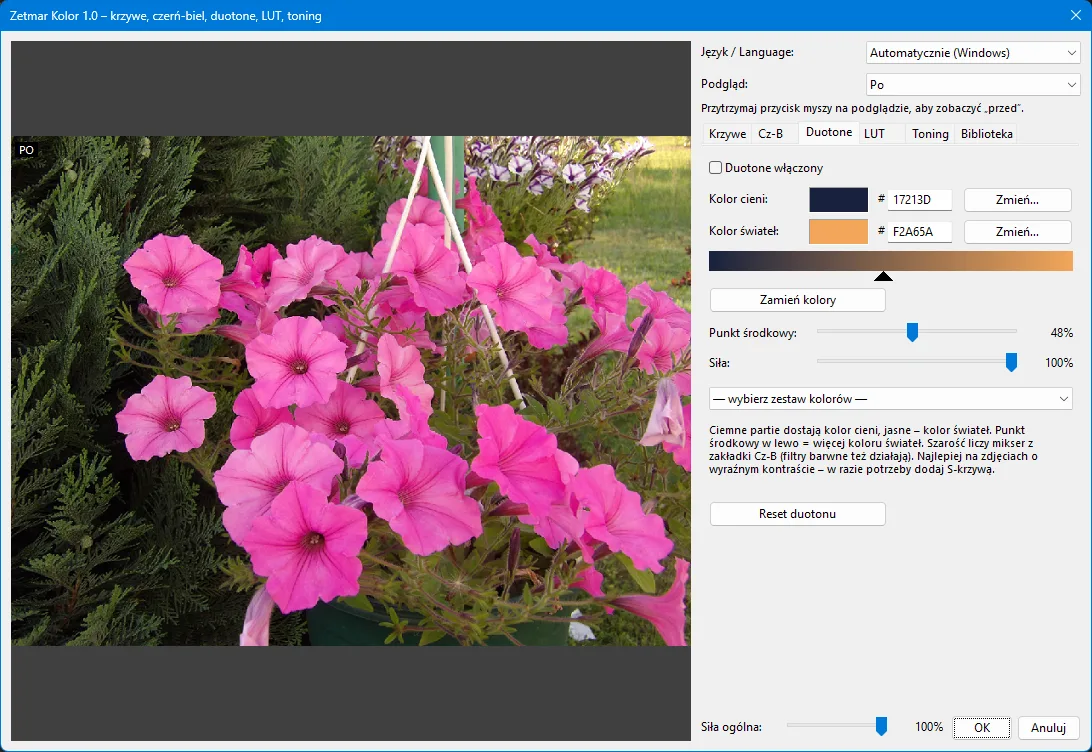Click the Punkt środkowy slider handle
1092x752 pixels.
click(912, 332)
